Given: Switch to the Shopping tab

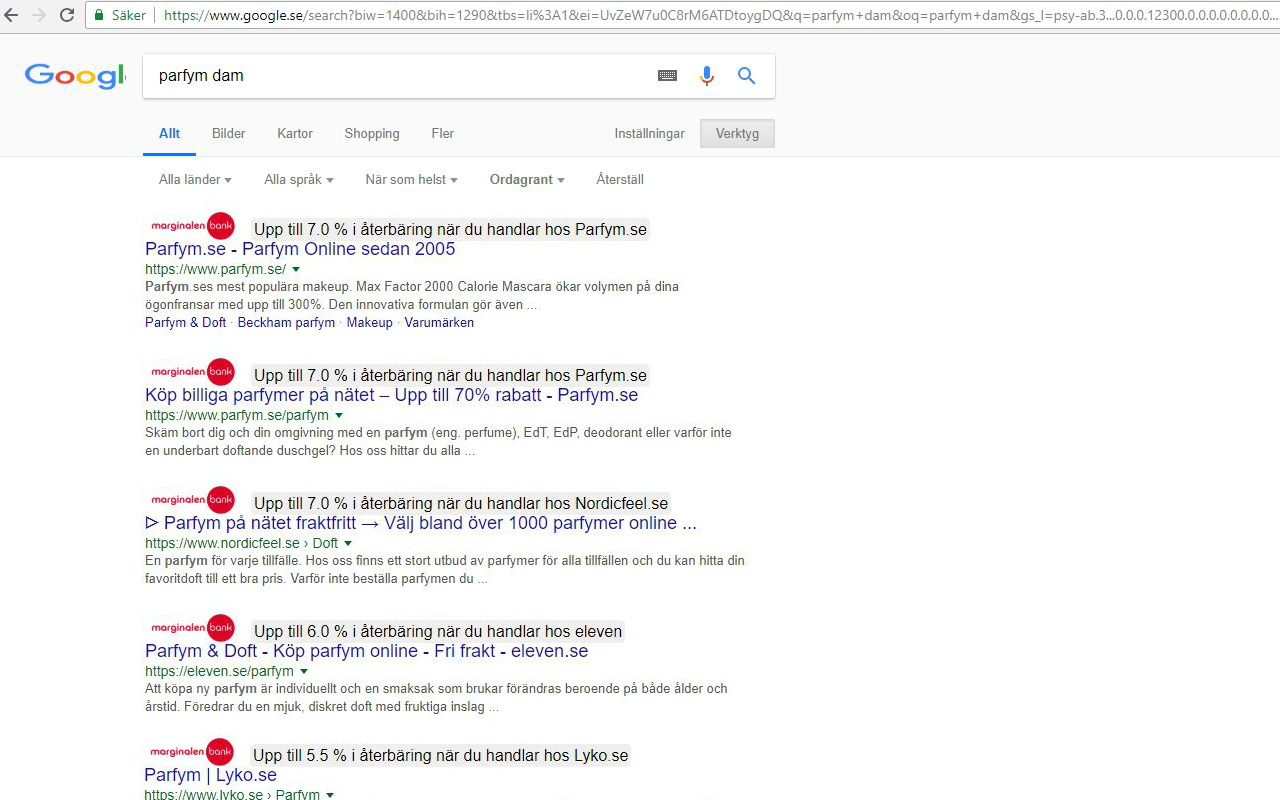Looking at the screenshot, I should [372, 134].
